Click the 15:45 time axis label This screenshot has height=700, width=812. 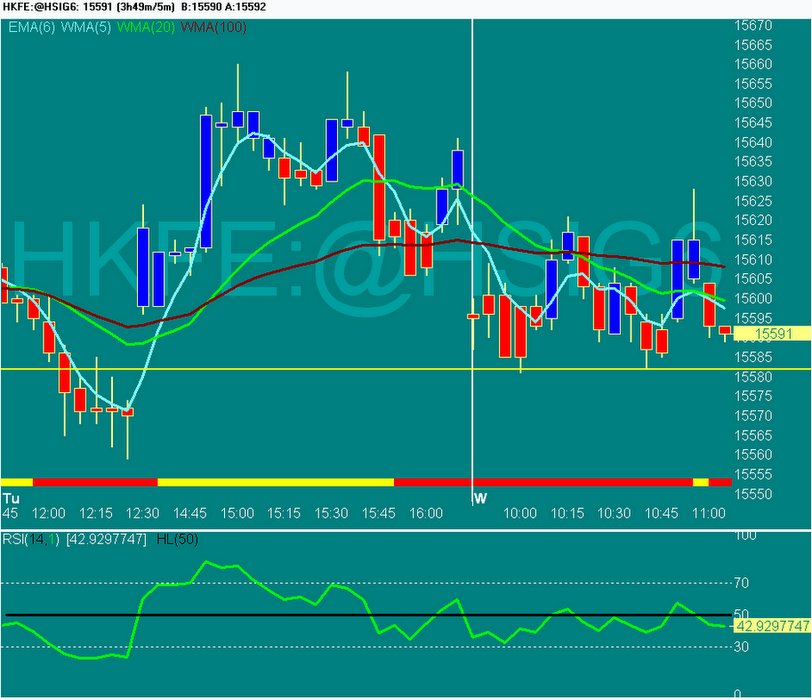[379, 514]
